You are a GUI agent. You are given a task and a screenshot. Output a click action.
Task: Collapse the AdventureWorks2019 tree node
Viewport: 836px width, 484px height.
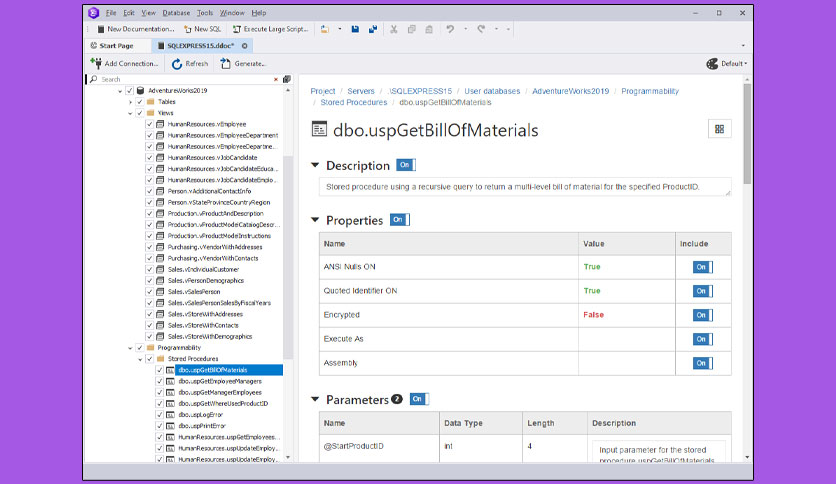point(120,91)
